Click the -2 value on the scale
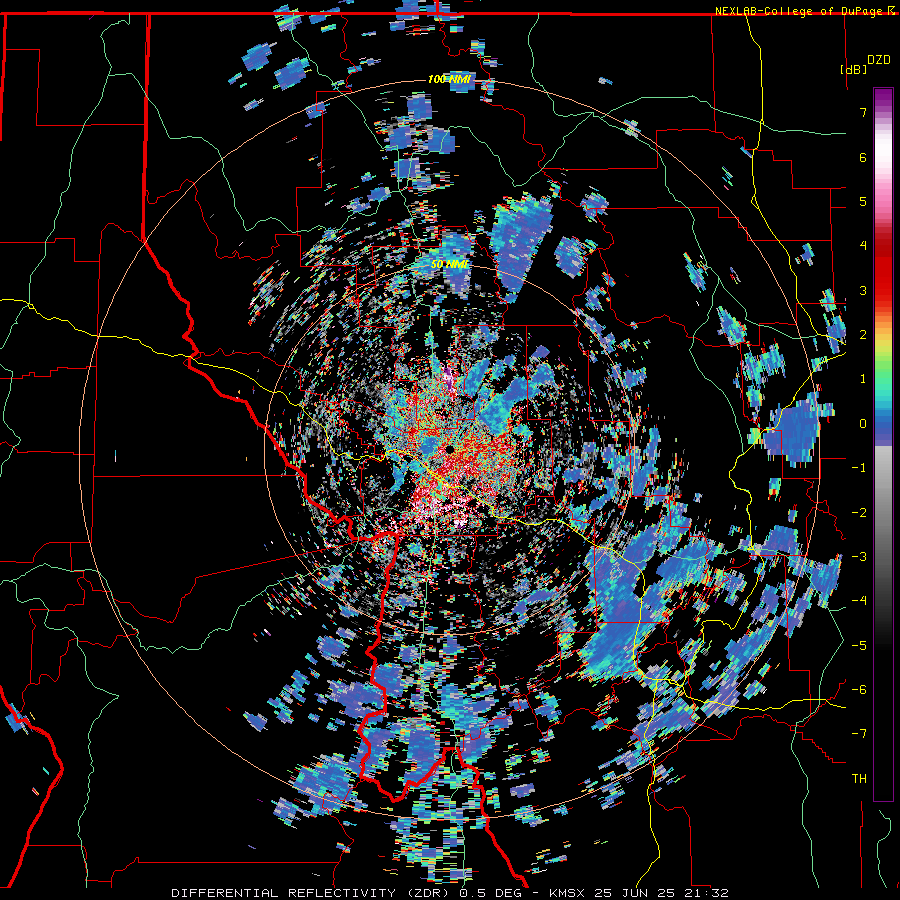This screenshot has height=900, width=900. pyautogui.click(x=859, y=513)
